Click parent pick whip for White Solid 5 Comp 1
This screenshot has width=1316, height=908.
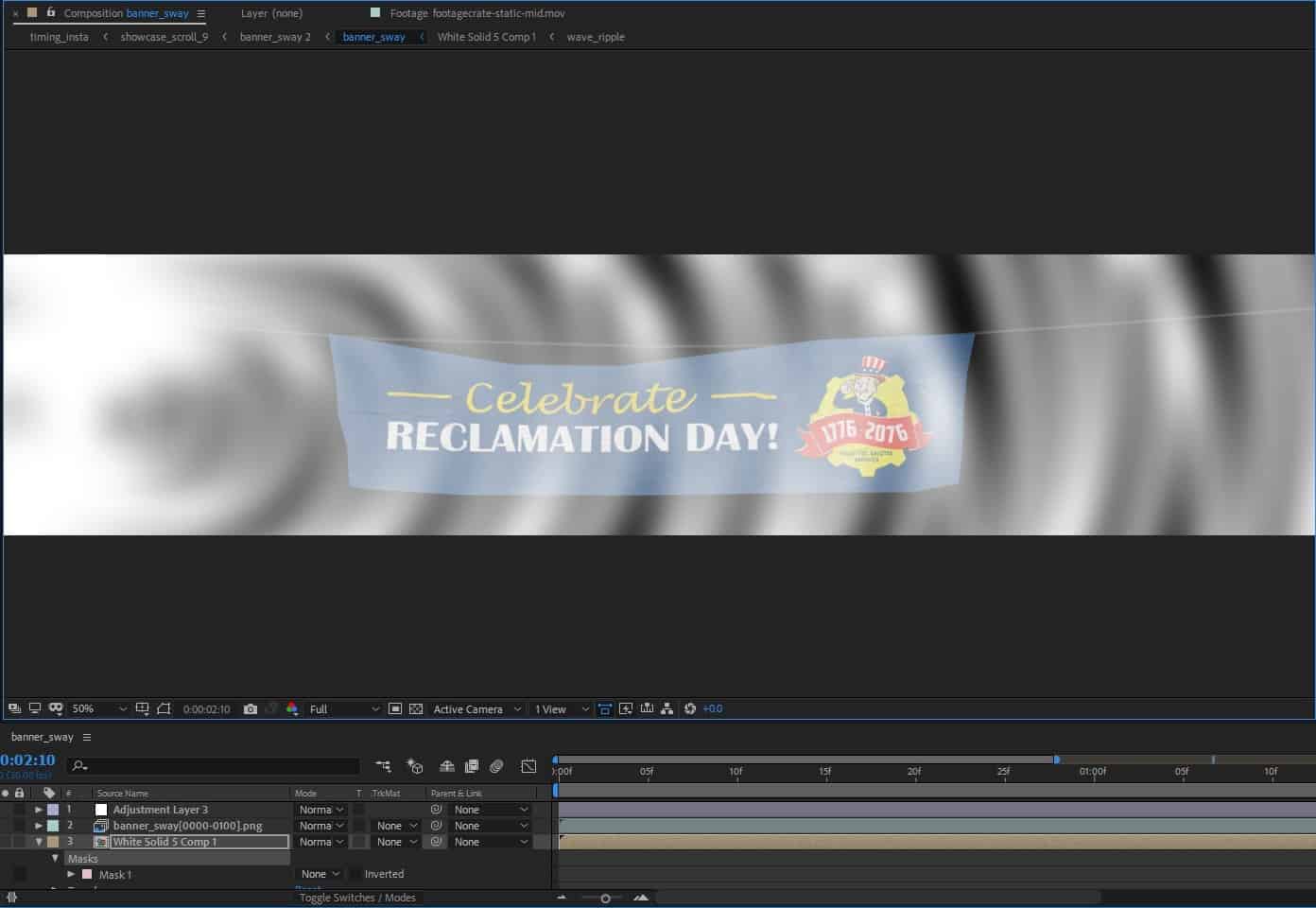pos(436,842)
